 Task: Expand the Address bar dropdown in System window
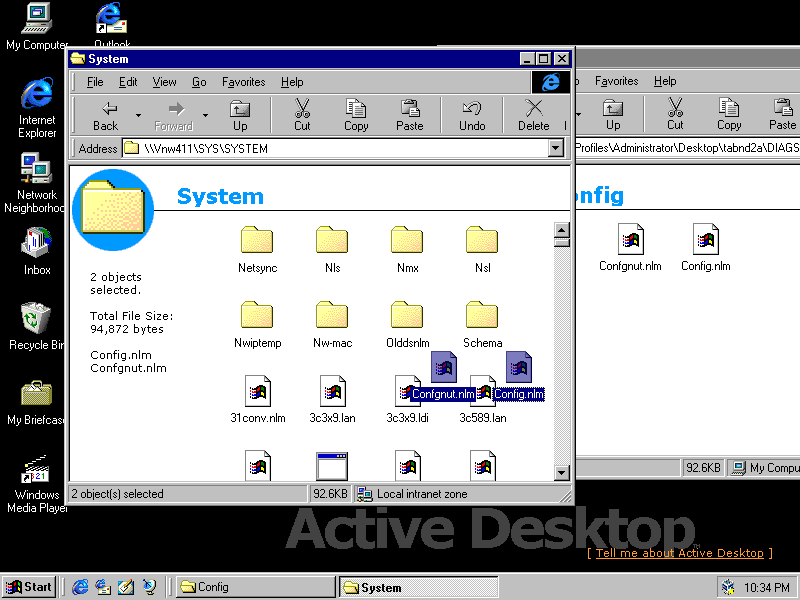click(x=556, y=148)
